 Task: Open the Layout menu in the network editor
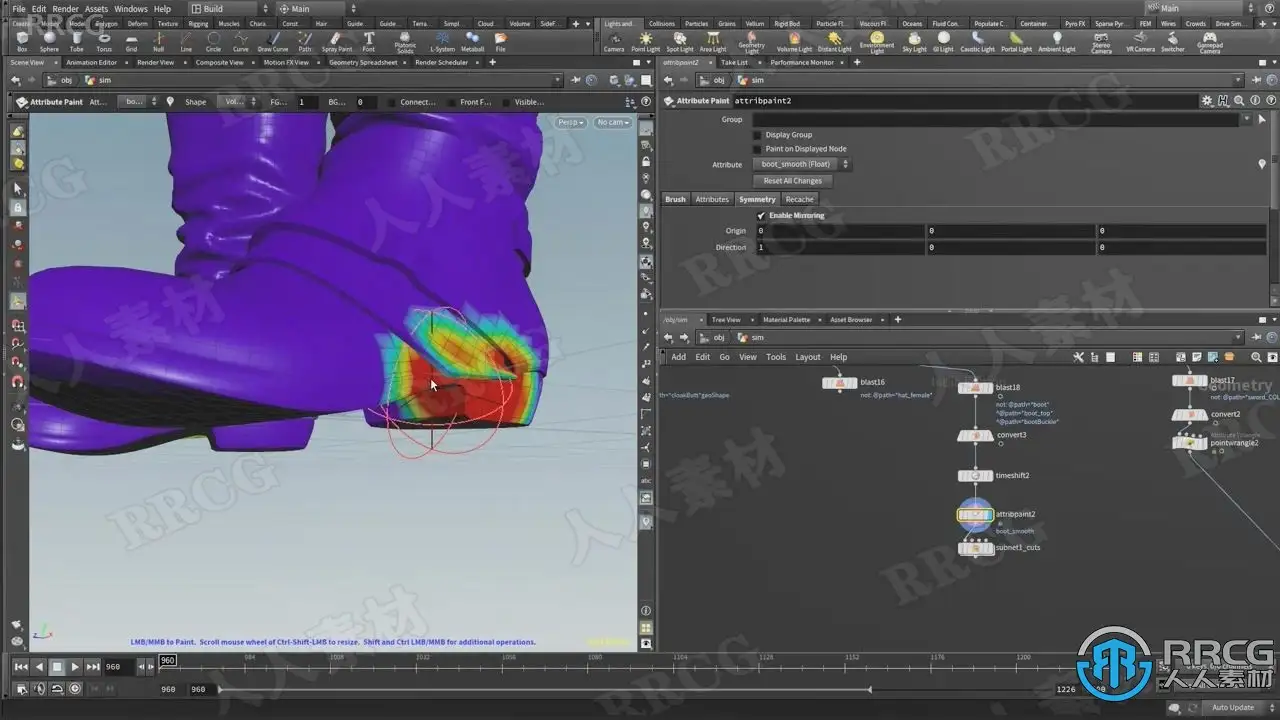pyautogui.click(x=808, y=357)
